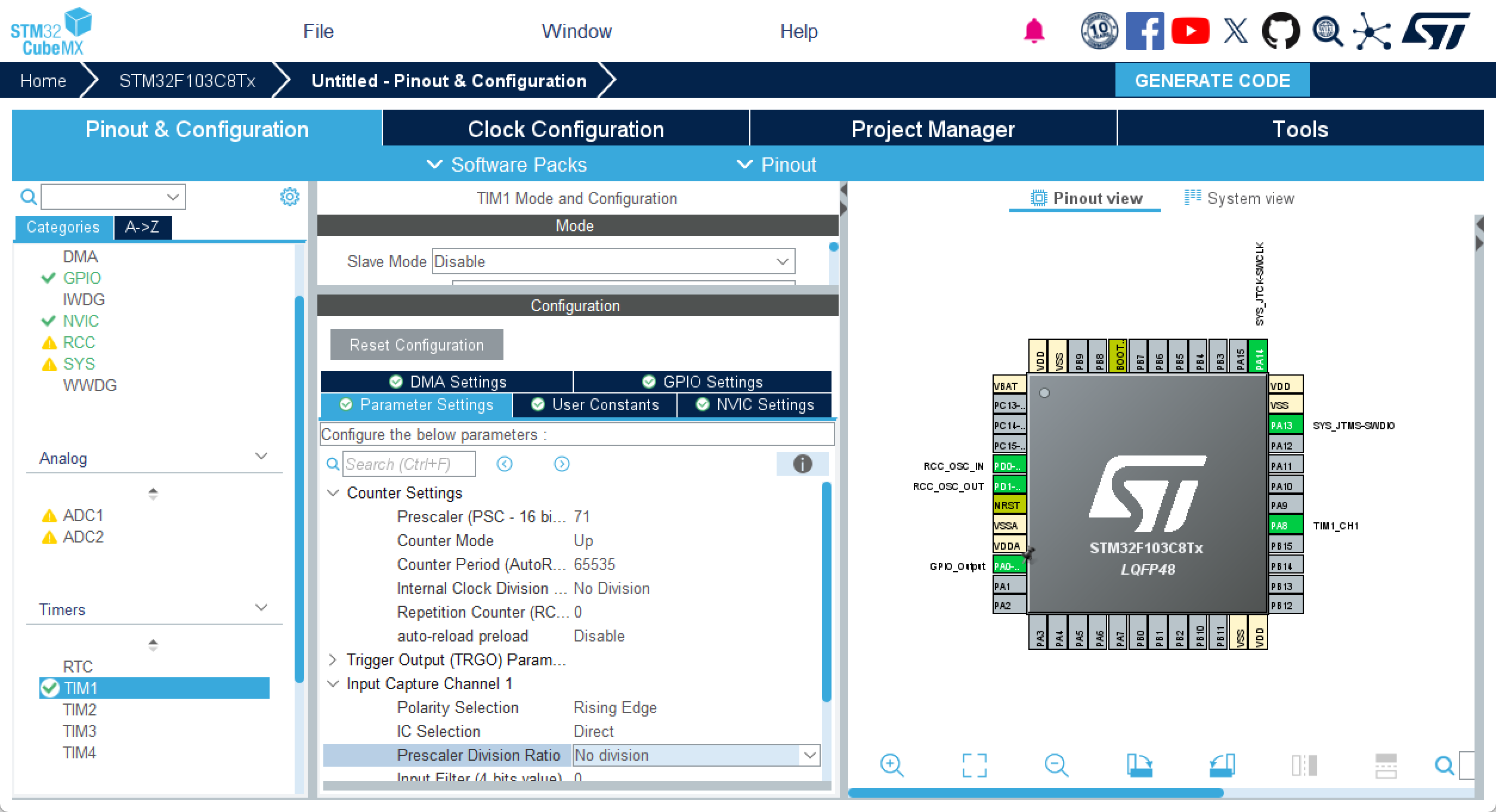
Task: Click sort arrows under Analog section
Action: click(x=153, y=494)
